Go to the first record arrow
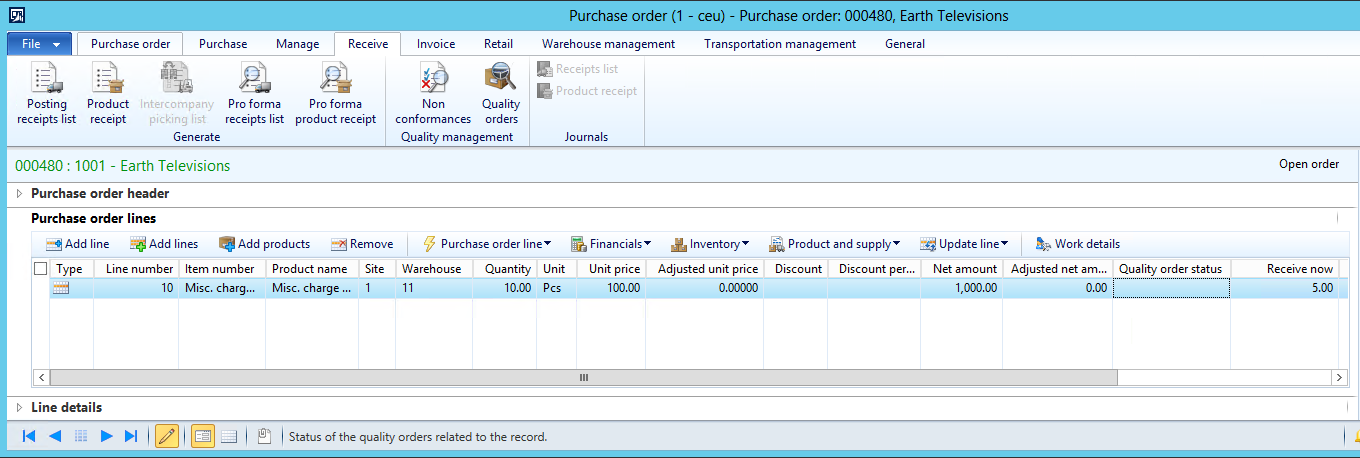The width and height of the screenshot is (1360, 458). click(29, 436)
